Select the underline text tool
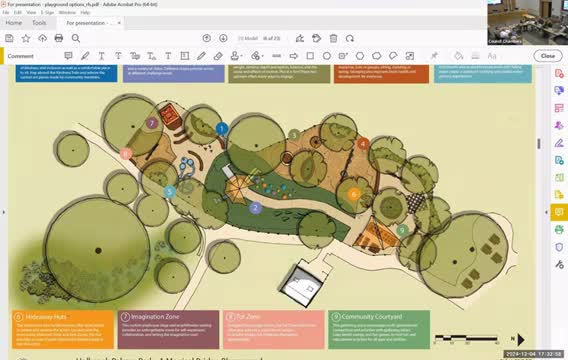The image size is (568, 360). (101, 56)
